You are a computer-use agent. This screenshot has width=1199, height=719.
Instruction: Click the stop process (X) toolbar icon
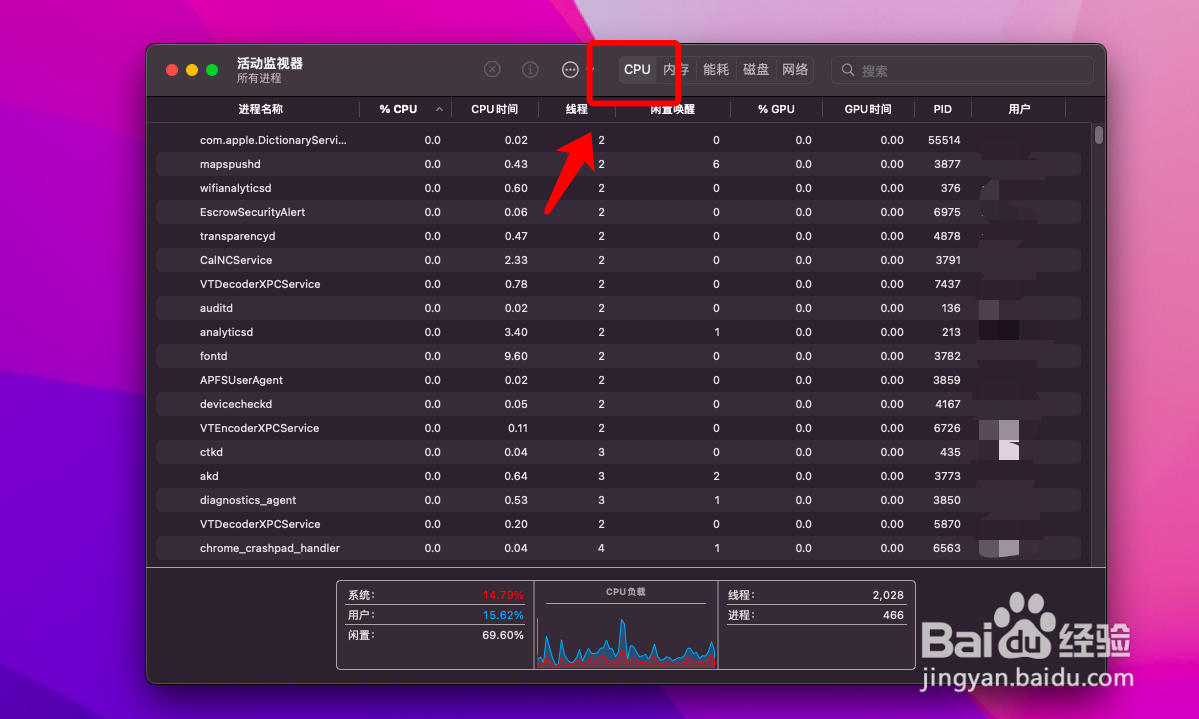click(492, 70)
